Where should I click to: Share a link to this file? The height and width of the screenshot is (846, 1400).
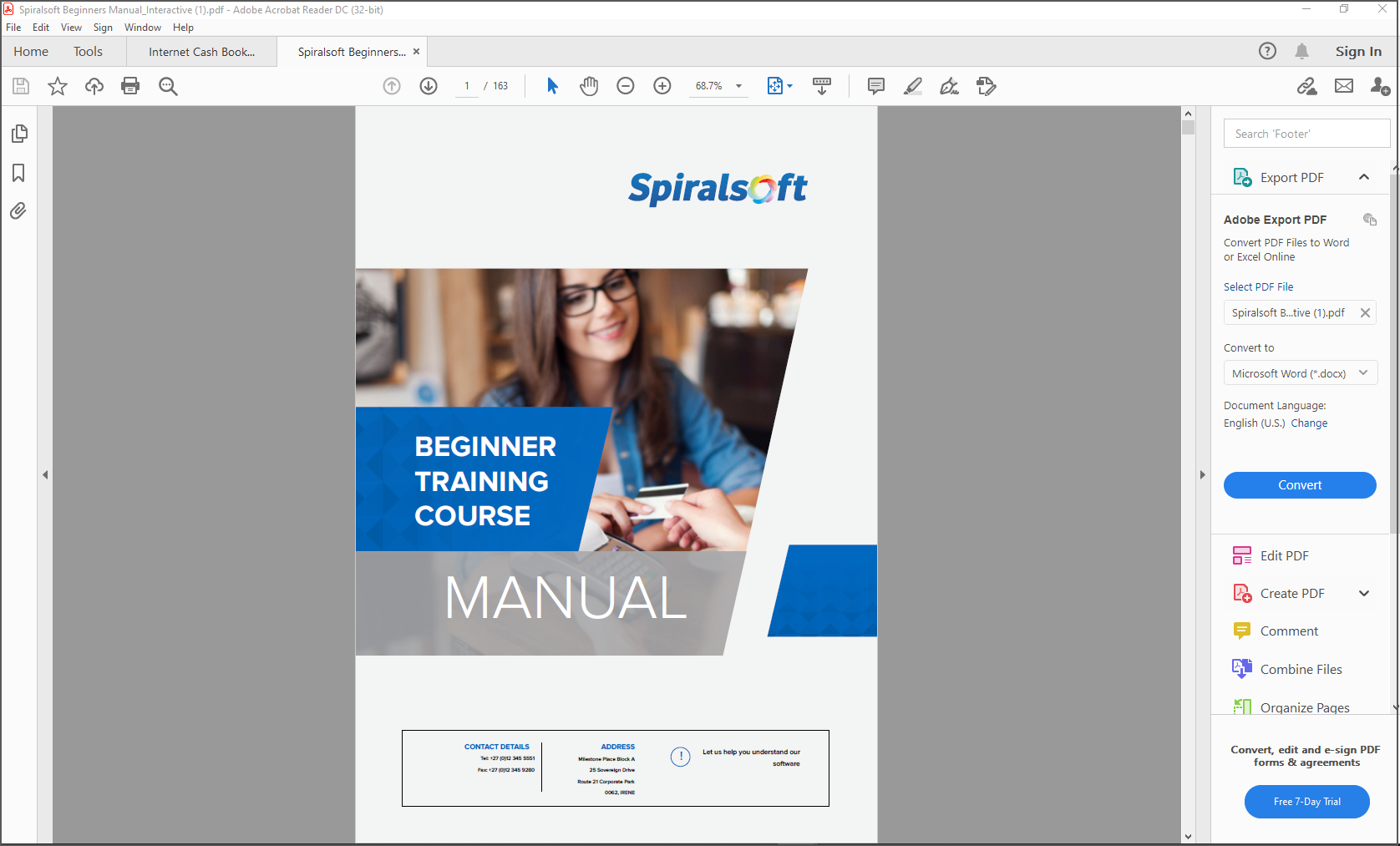tap(1307, 86)
